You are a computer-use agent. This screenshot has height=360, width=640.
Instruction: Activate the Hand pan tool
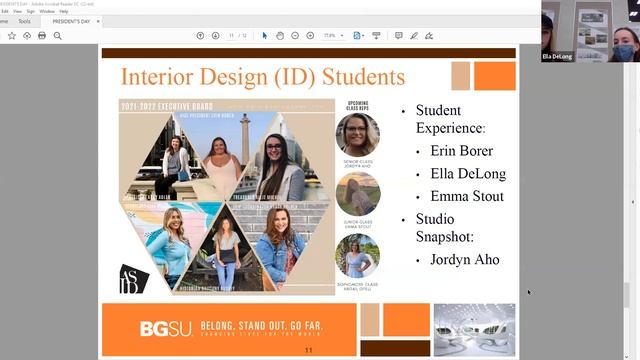(x=280, y=36)
